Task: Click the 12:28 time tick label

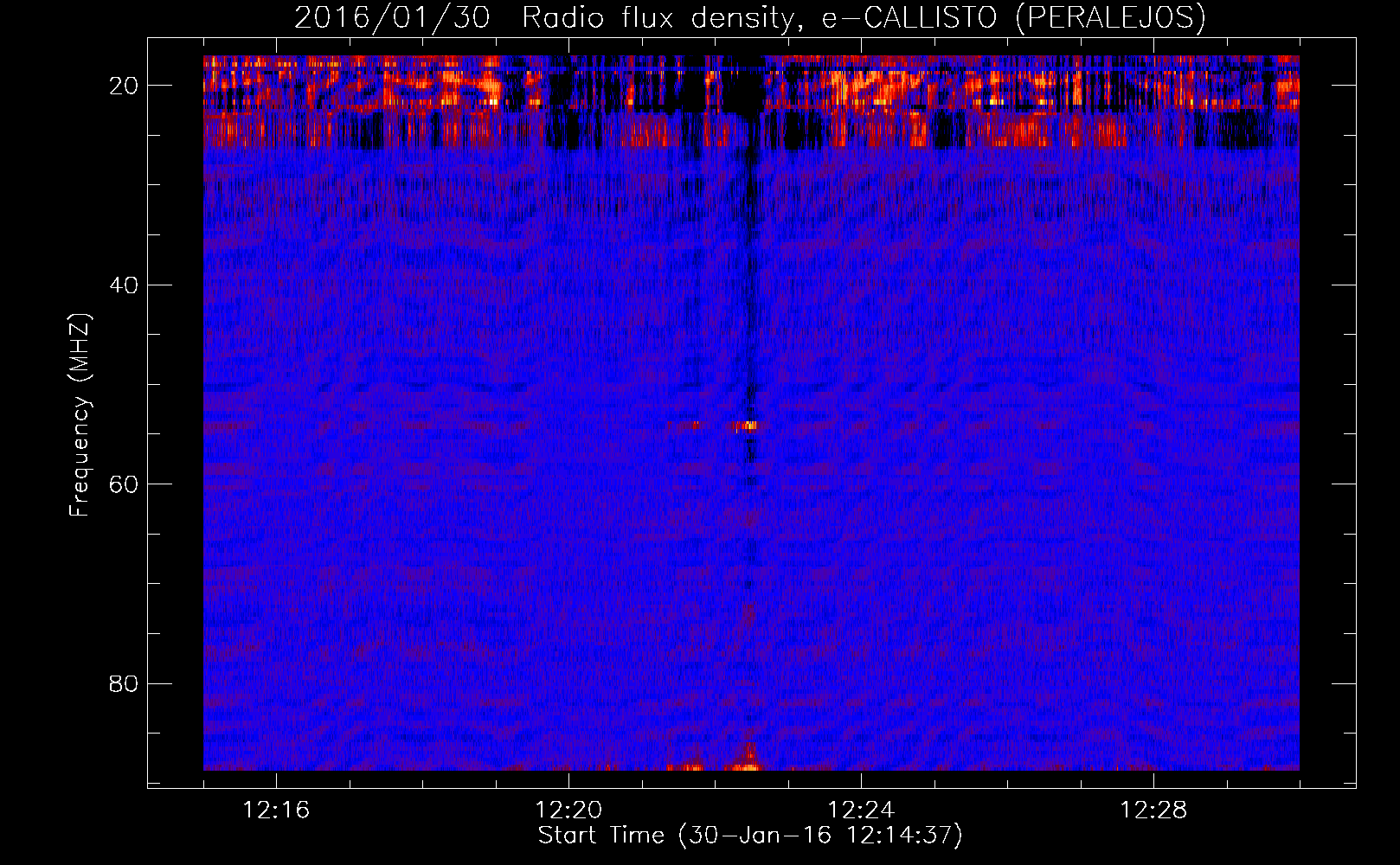Action: pos(1153,811)
